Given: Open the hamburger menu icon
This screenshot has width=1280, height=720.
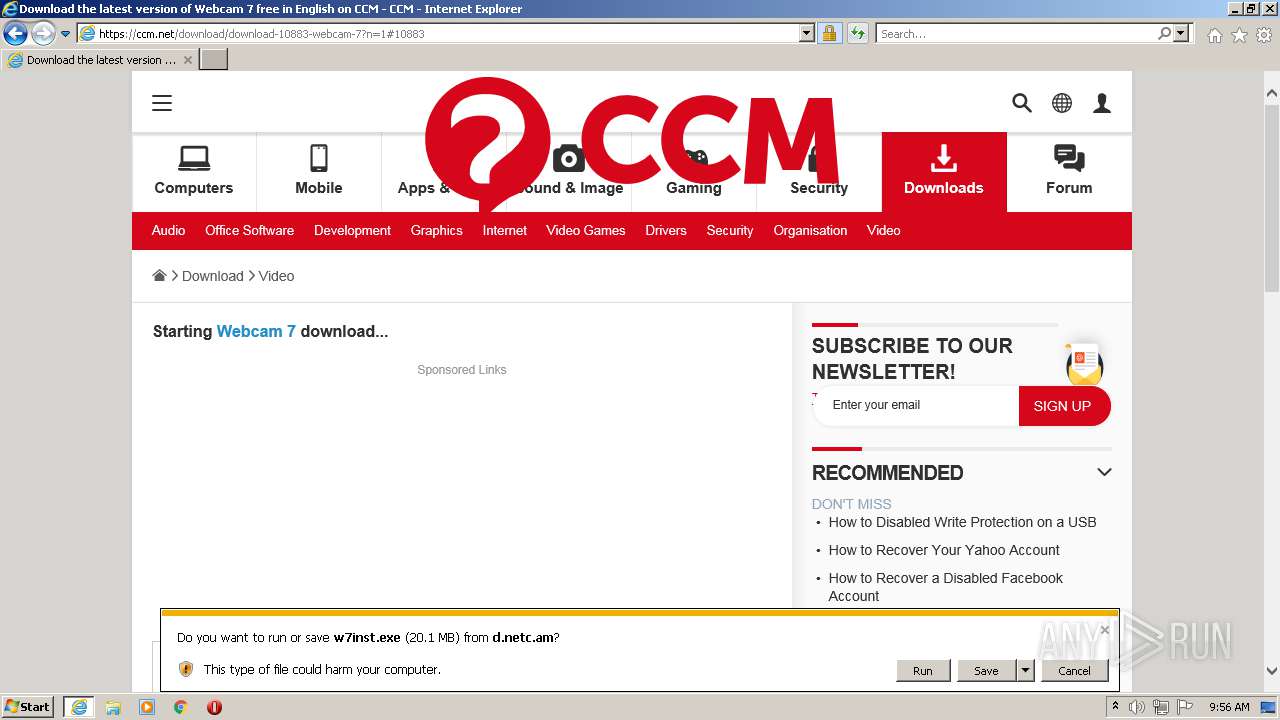Looking at the screenshot, I should click(x=162, y=103).
